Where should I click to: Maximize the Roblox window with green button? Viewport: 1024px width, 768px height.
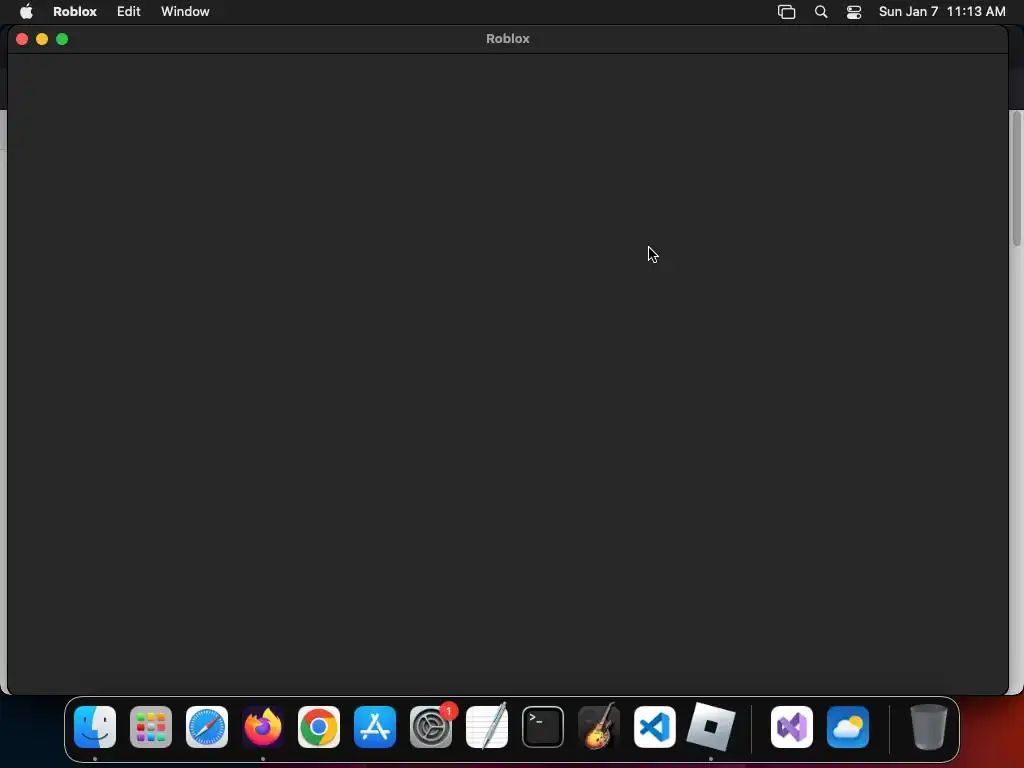point(62,39)
